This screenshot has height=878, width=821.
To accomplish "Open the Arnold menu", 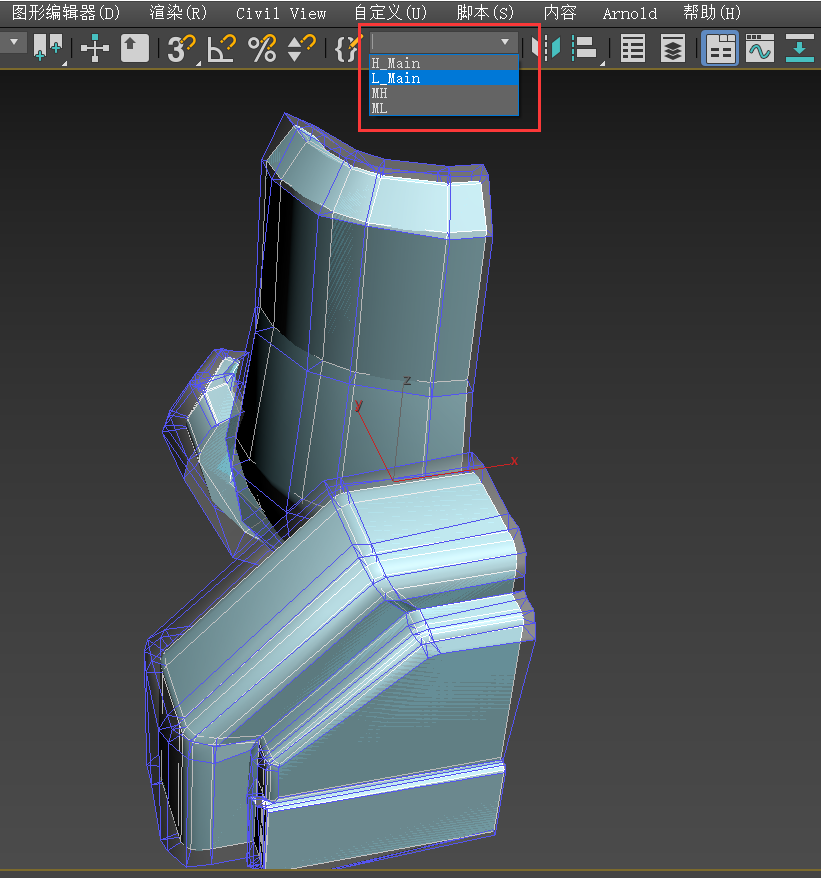I will [x=630, y=13].
